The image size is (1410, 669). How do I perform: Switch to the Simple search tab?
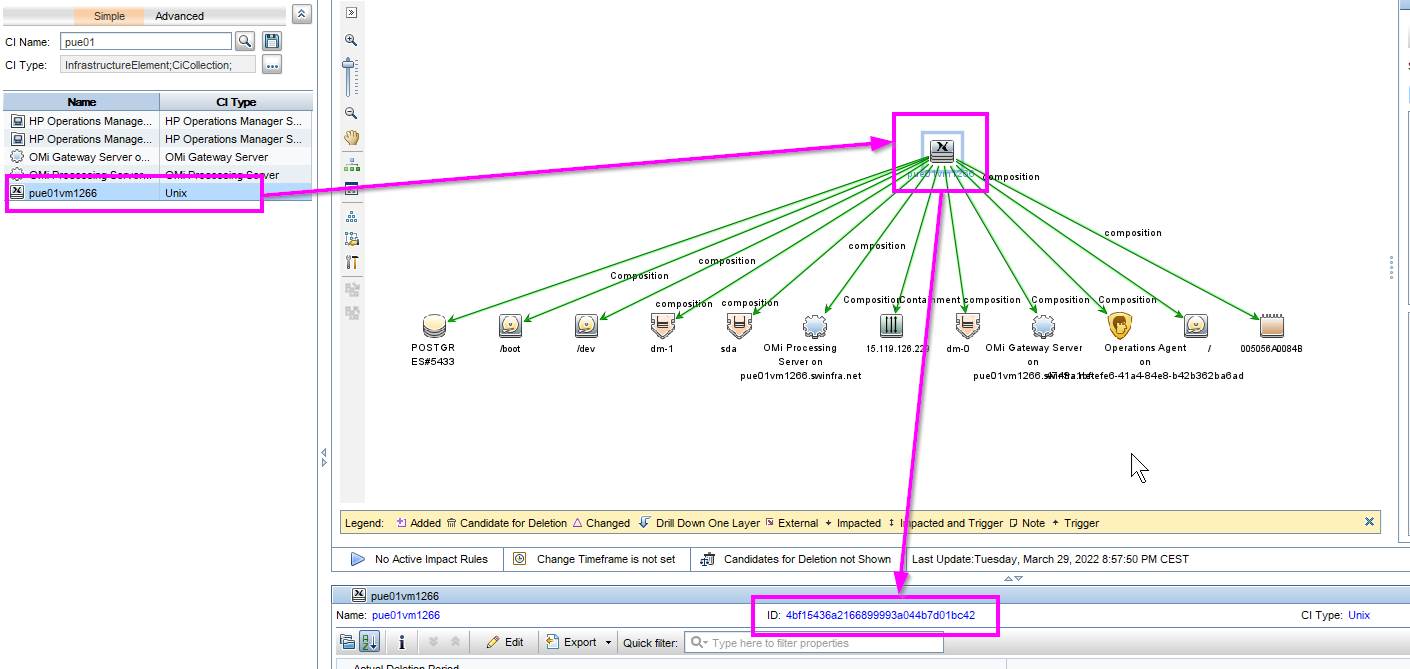109,16
